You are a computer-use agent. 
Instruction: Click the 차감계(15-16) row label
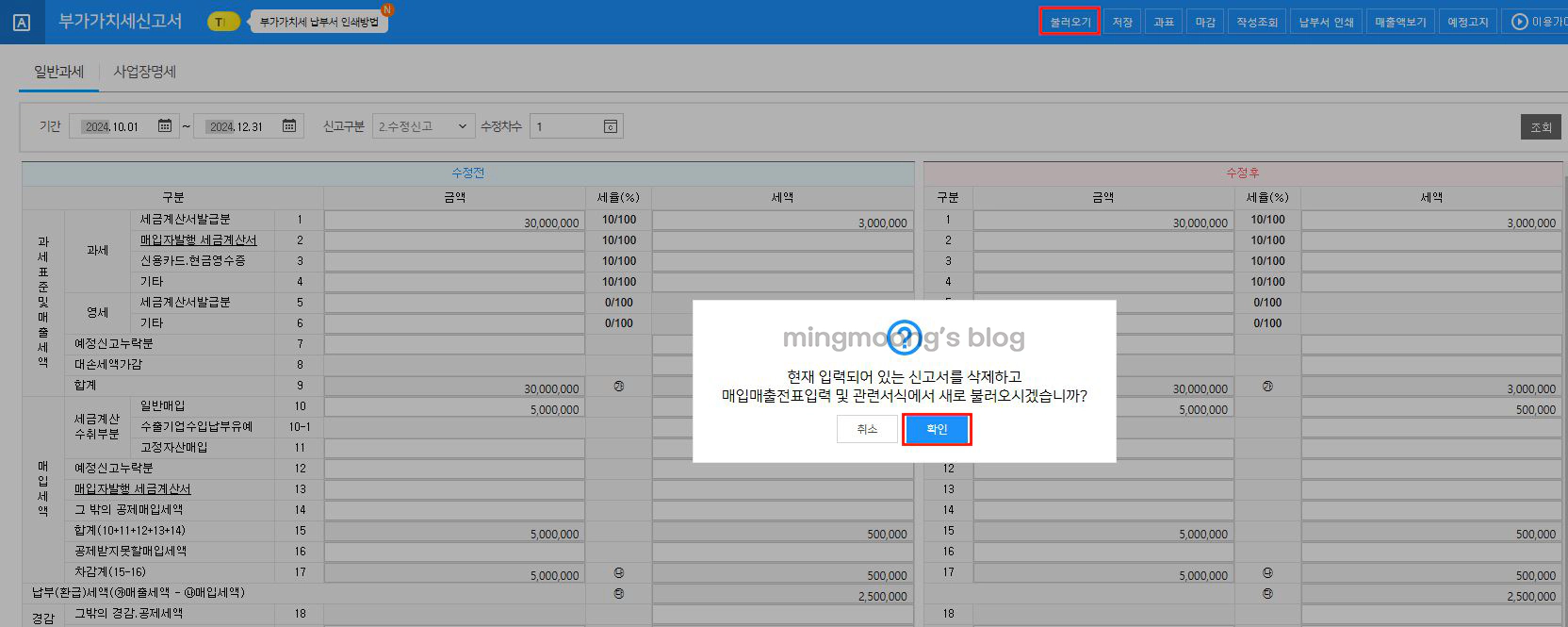click(x=110, y=572)
